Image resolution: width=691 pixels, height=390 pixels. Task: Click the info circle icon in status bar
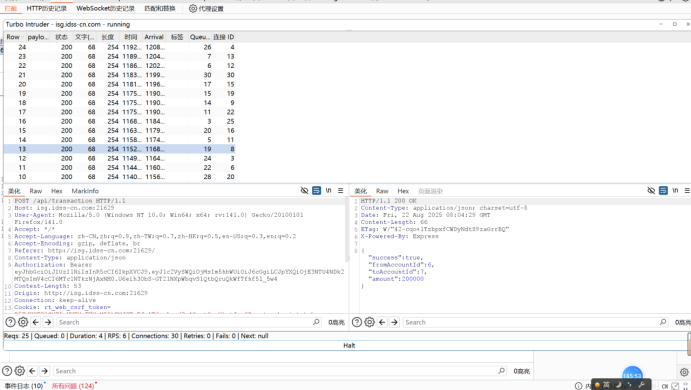coord(578,386)
